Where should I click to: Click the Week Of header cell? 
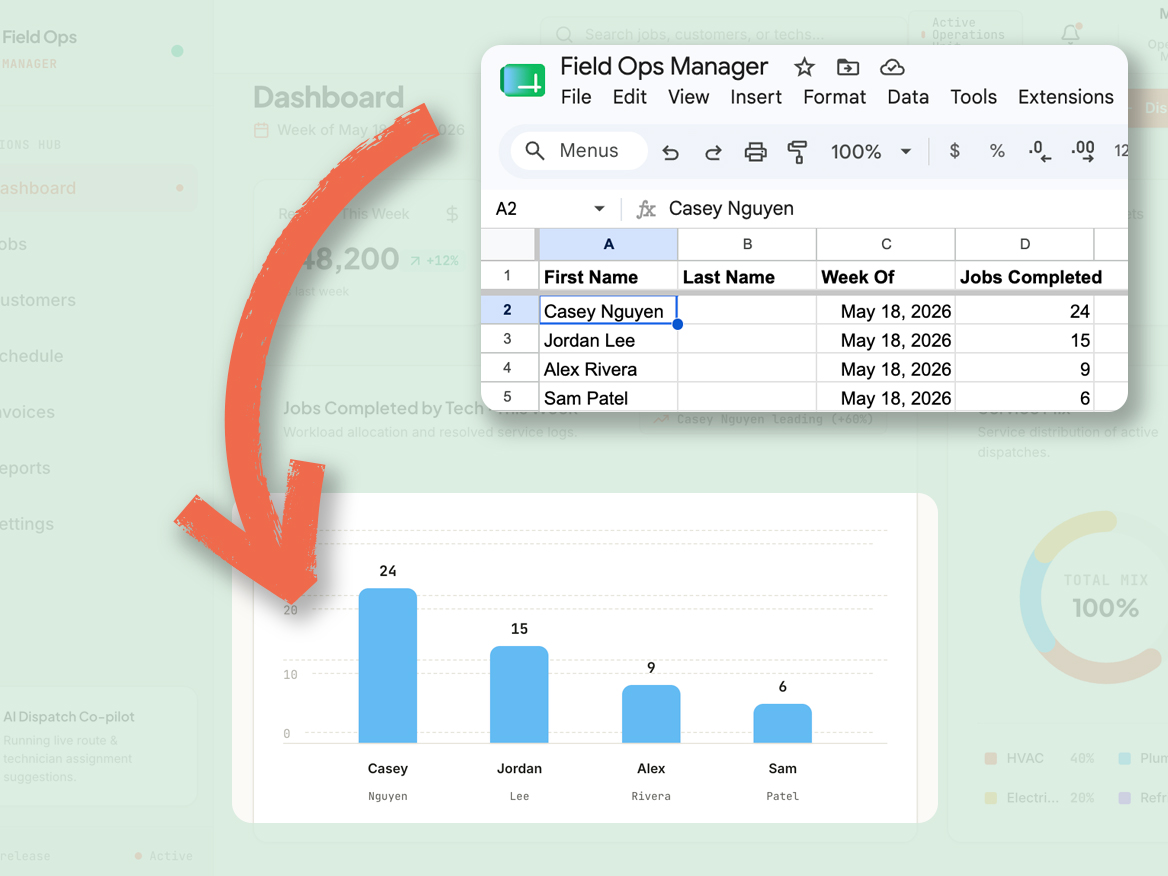(x=886, y=277)
